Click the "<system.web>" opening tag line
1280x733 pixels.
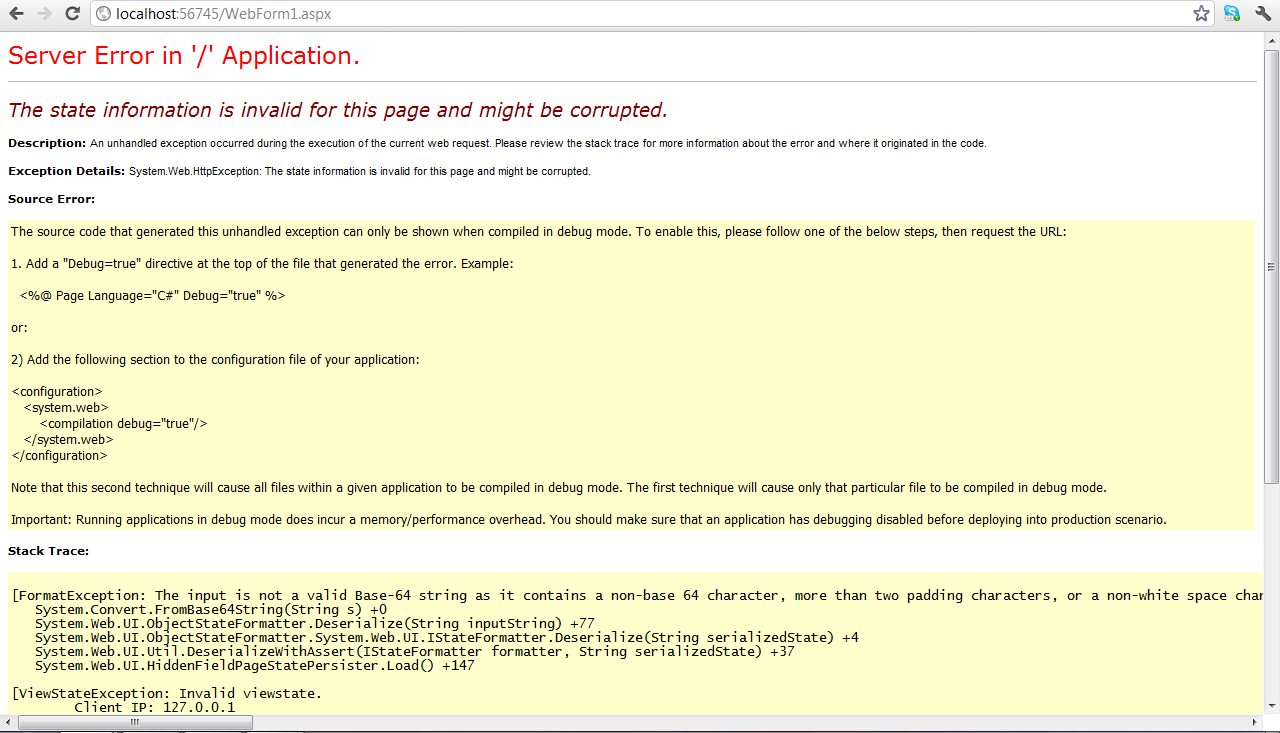[66, 408]
